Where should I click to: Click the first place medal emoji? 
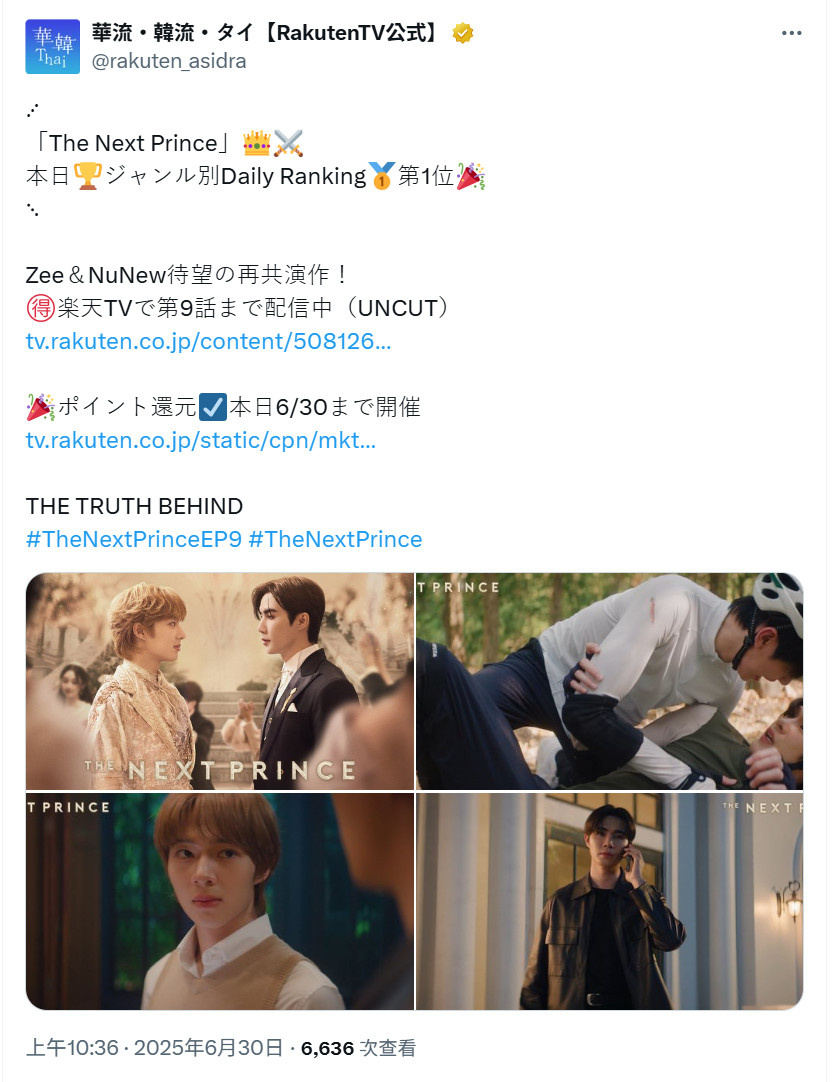tap(381, 176)
